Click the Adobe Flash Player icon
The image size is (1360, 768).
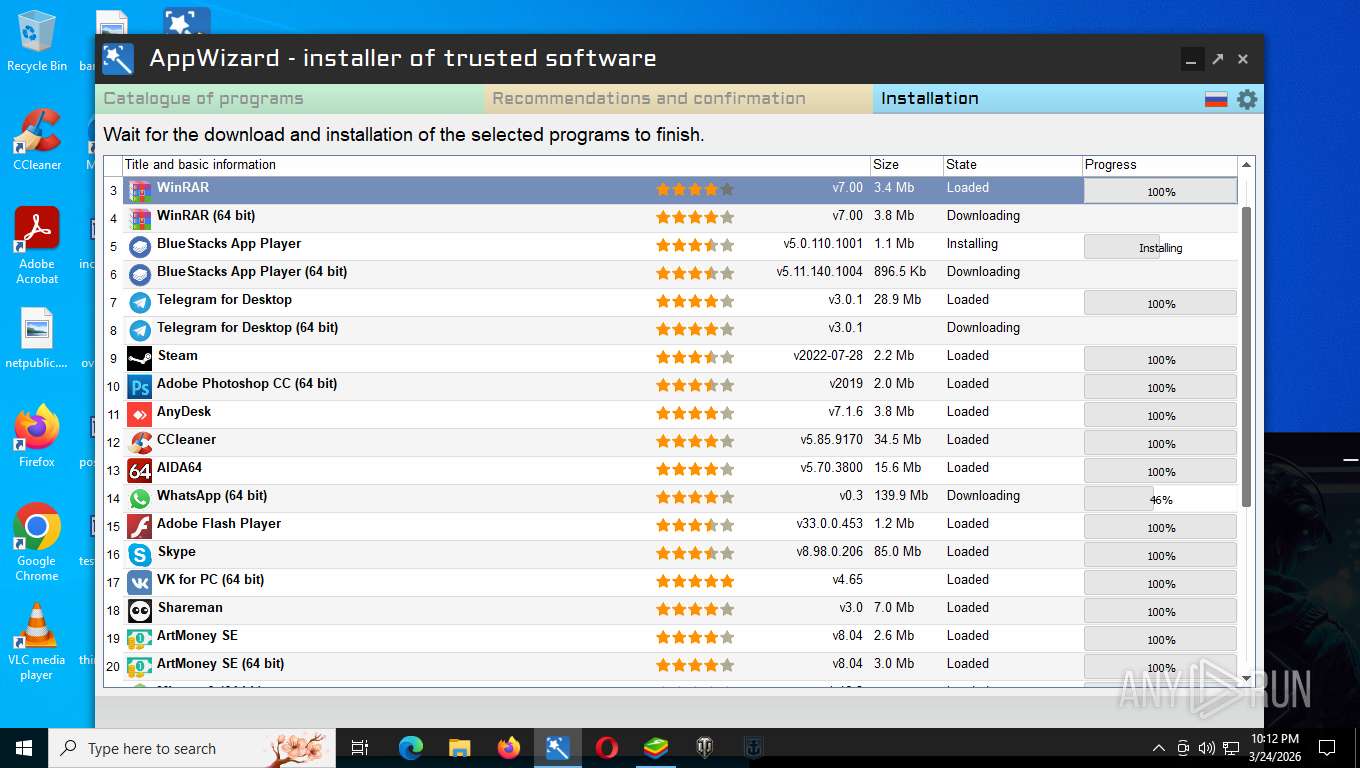tap(140, 526)
